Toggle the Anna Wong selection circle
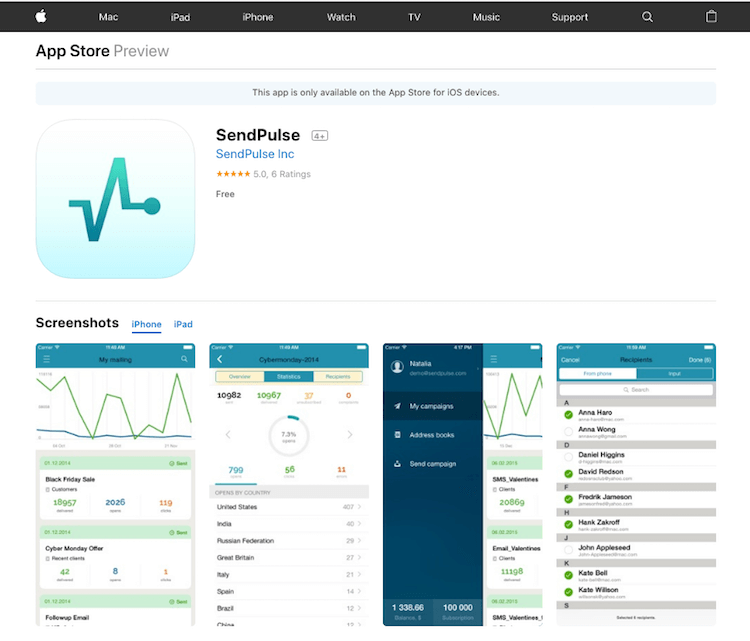 [x=568, y=431]
